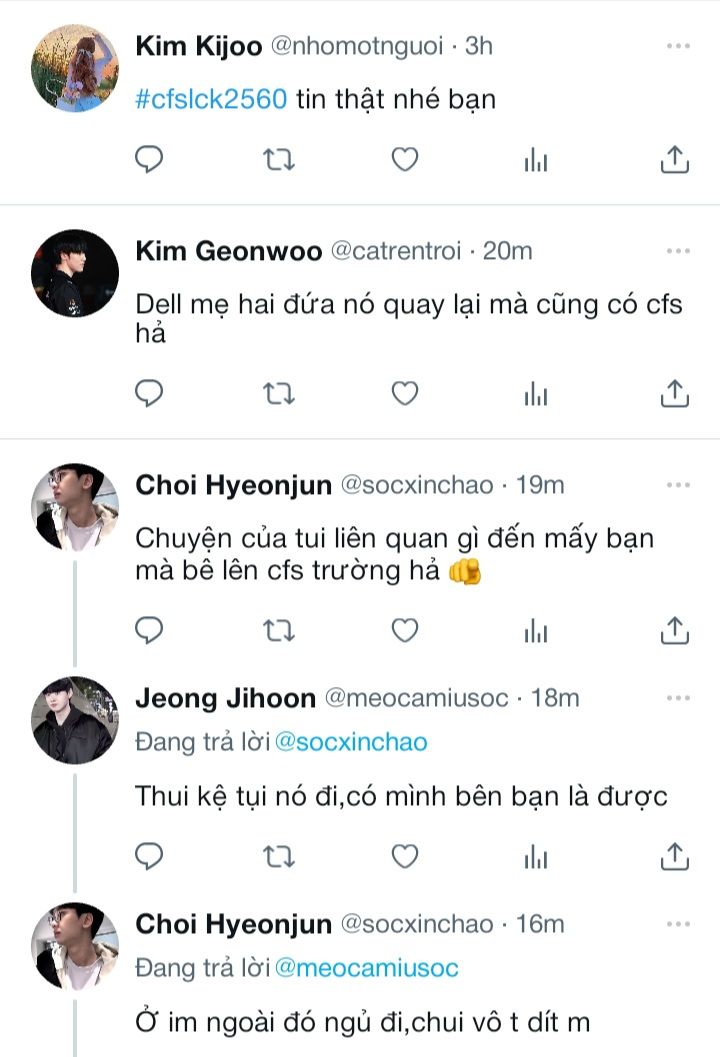Open more options on Kim Kijoo's tweet
The image size is (720, 1057).
[678, 46]
